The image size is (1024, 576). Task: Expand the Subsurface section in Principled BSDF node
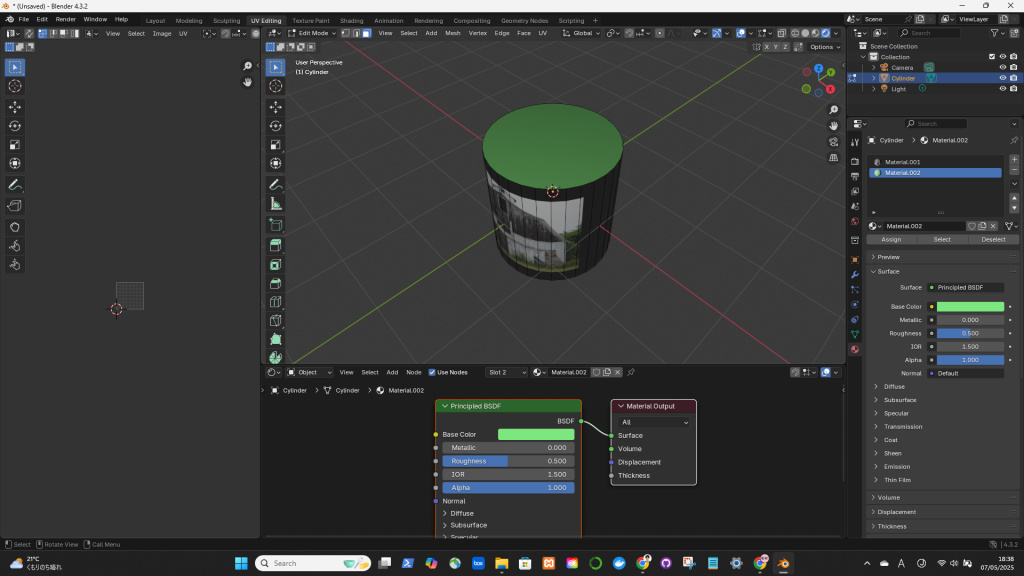tap(468, 525)
